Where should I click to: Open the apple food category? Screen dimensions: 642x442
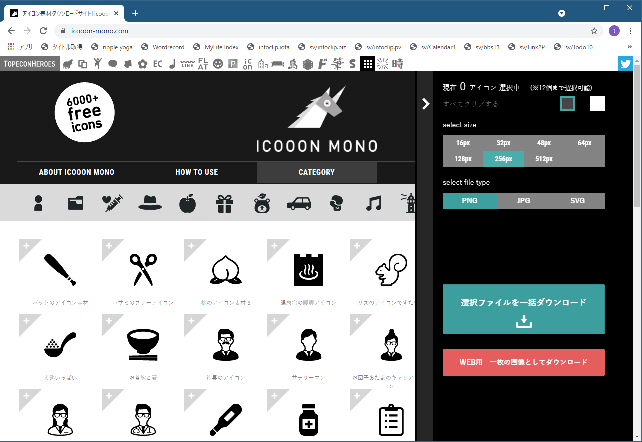188,203
